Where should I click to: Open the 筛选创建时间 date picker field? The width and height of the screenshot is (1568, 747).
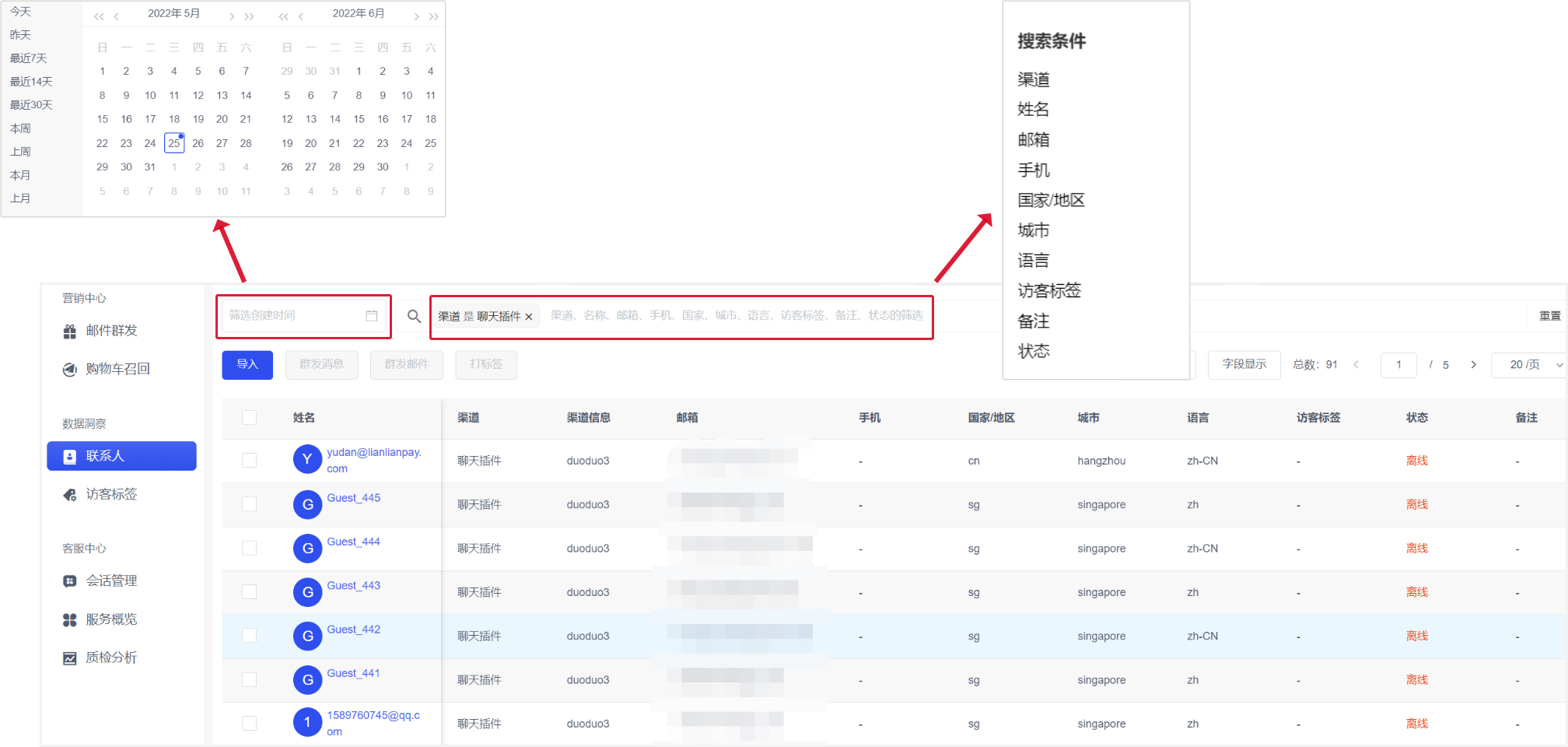tap(303, 316)
